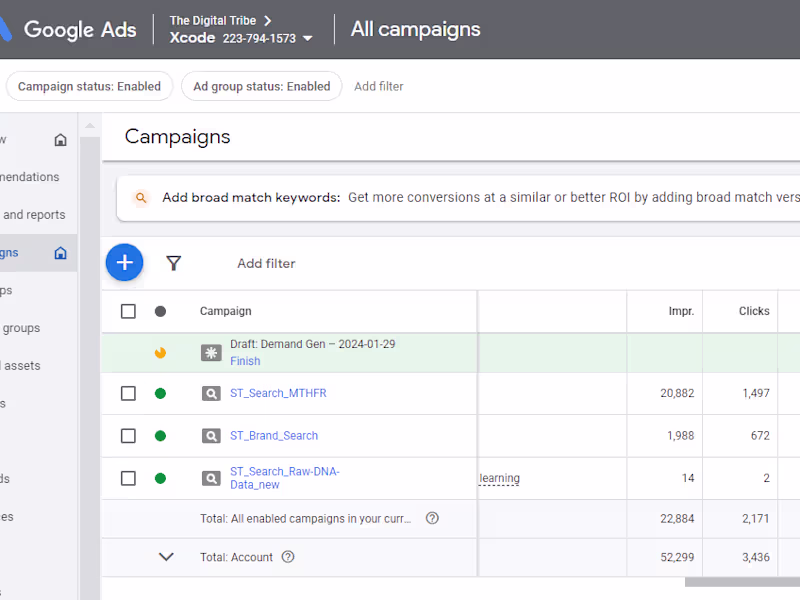Click the magnifier icon in broad match recommendation
The width and height of the screenshot is (800, 600).
coord(141,197)
